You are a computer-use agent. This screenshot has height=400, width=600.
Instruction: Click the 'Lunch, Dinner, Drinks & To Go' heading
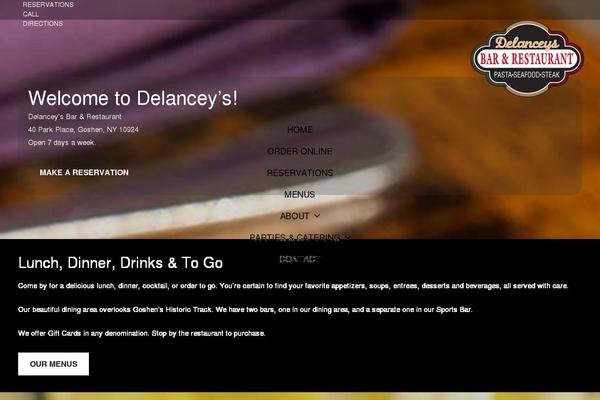click(x=121, y=263)
